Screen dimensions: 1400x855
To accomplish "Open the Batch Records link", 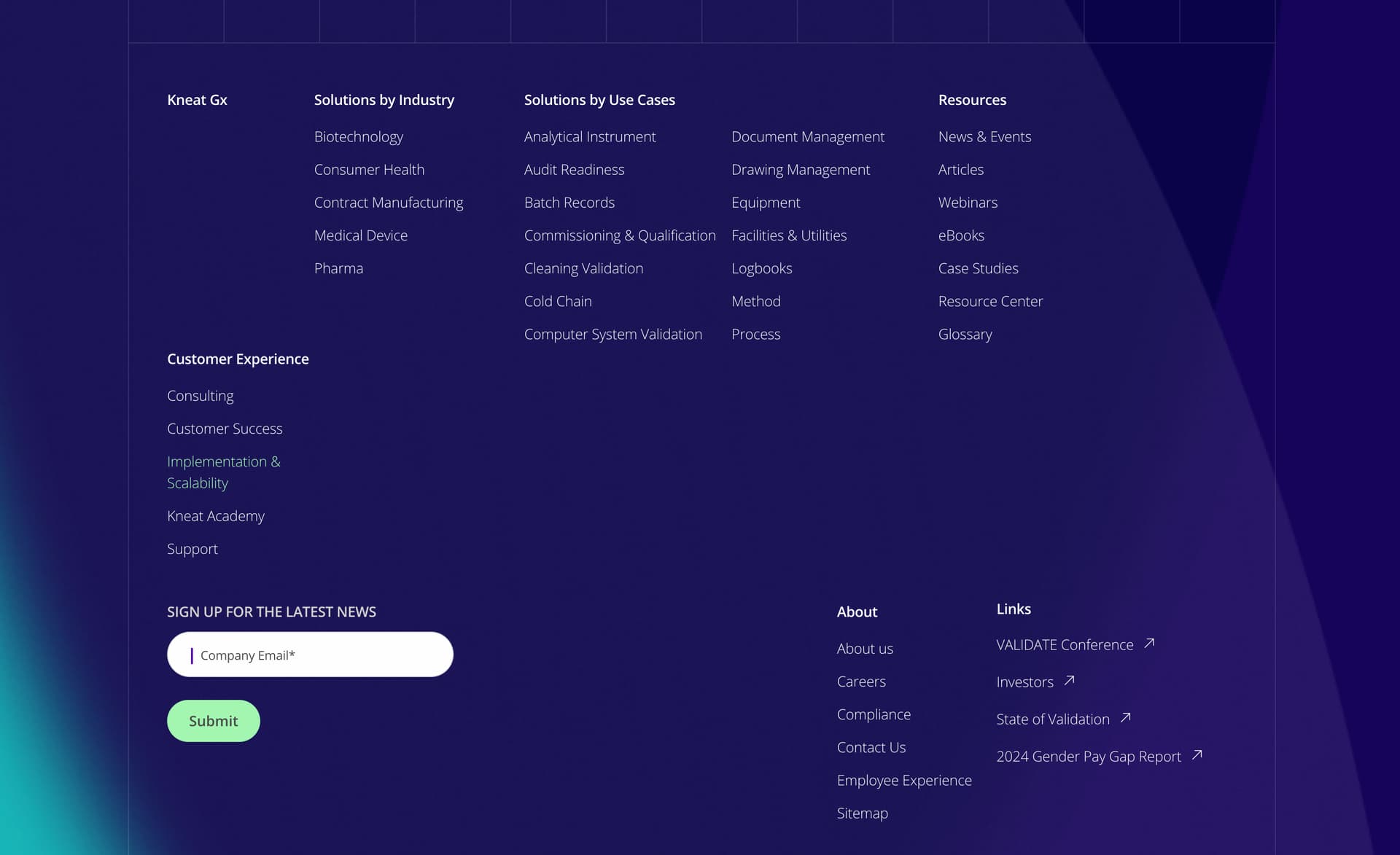I will click(x=569, y=203).
